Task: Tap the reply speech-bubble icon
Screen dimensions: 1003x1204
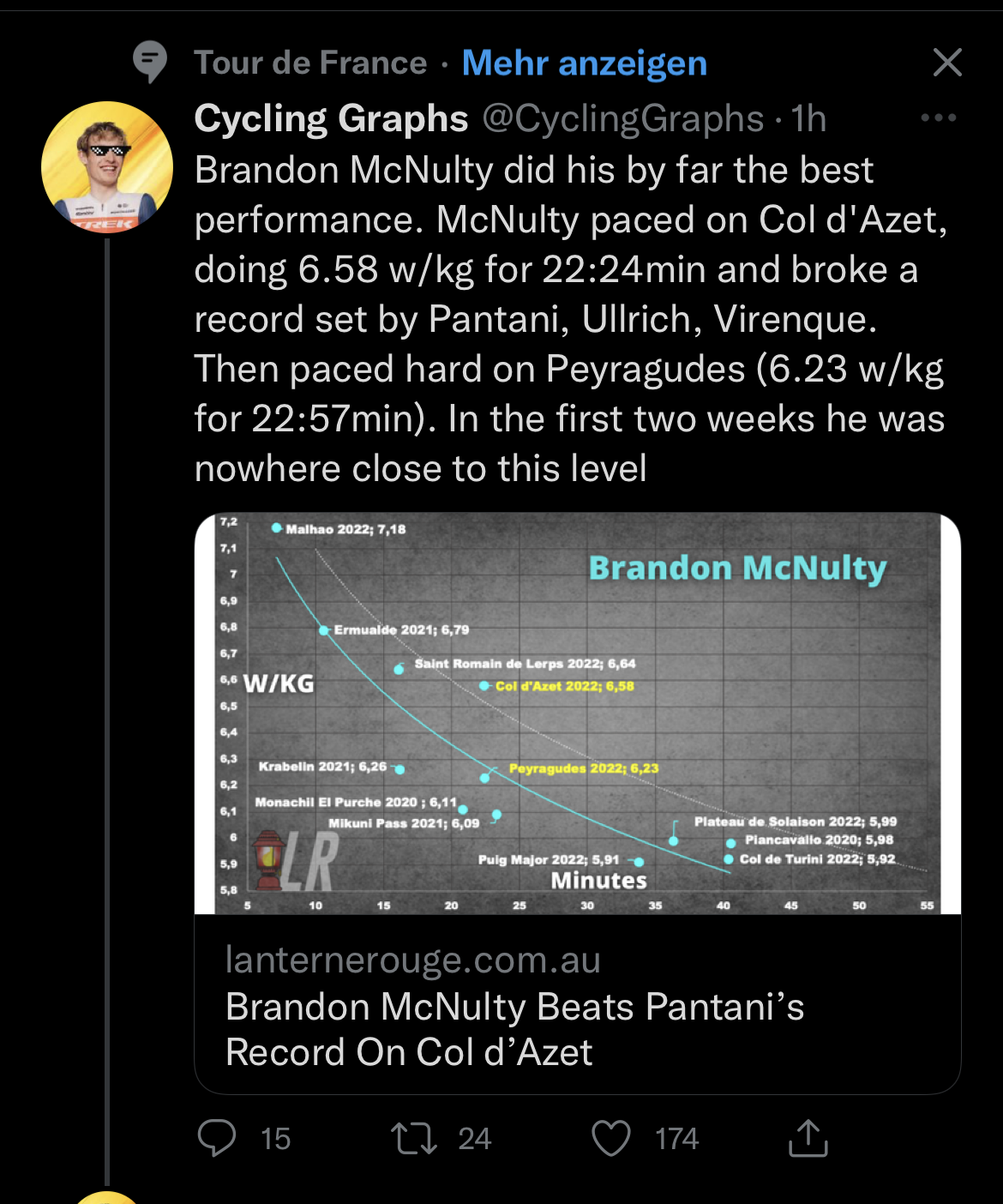Action: [217, 1138]
